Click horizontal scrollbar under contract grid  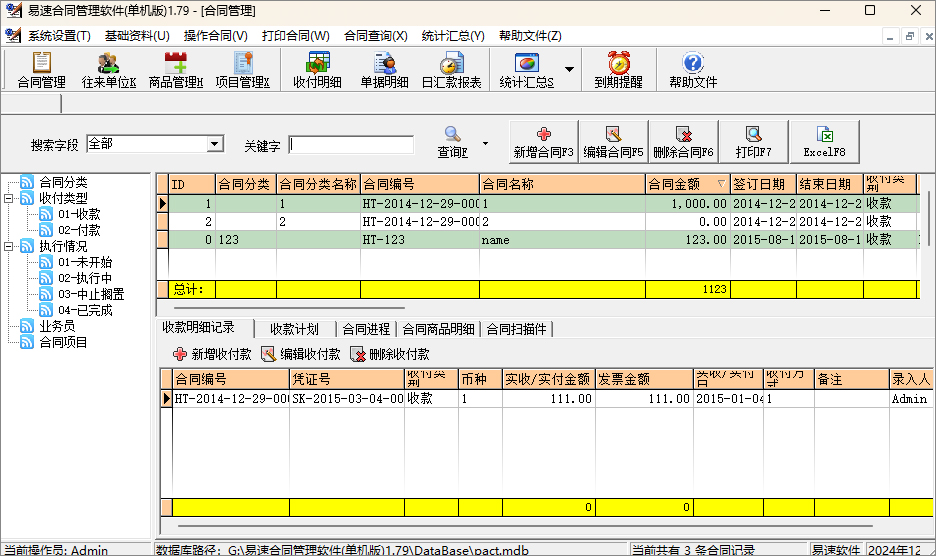290,308
